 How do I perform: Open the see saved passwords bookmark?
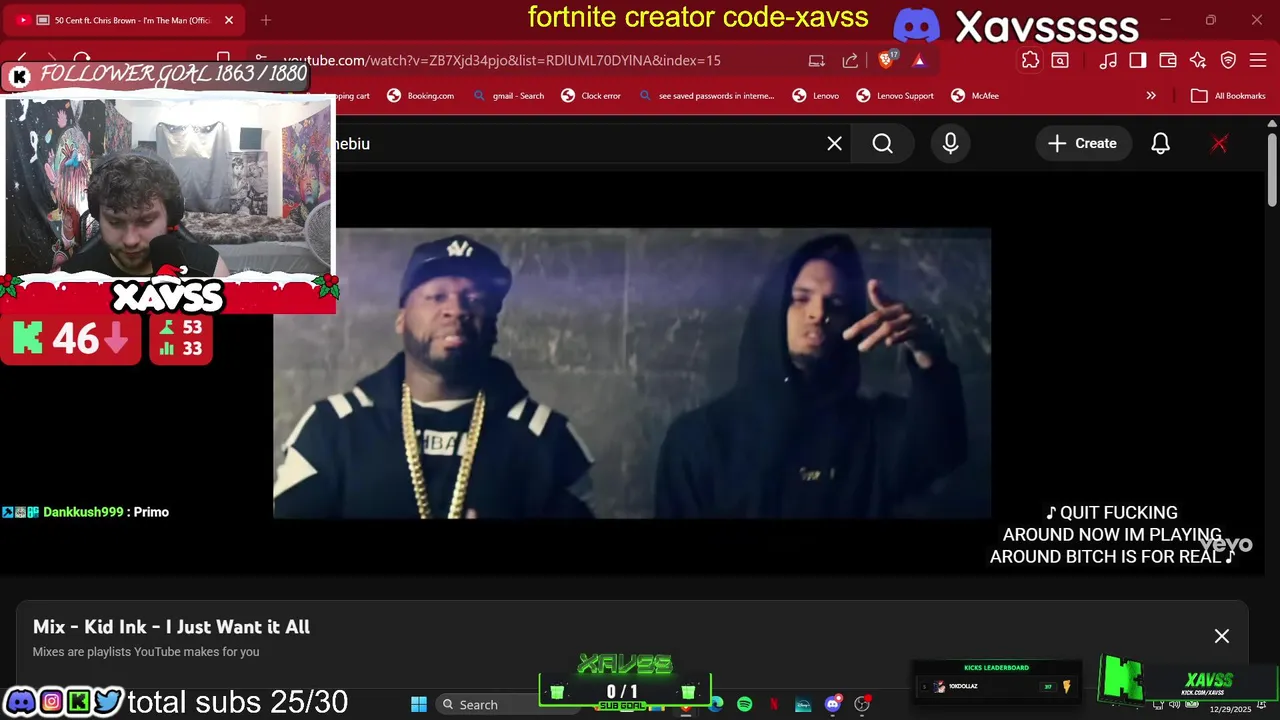[707, 96]
